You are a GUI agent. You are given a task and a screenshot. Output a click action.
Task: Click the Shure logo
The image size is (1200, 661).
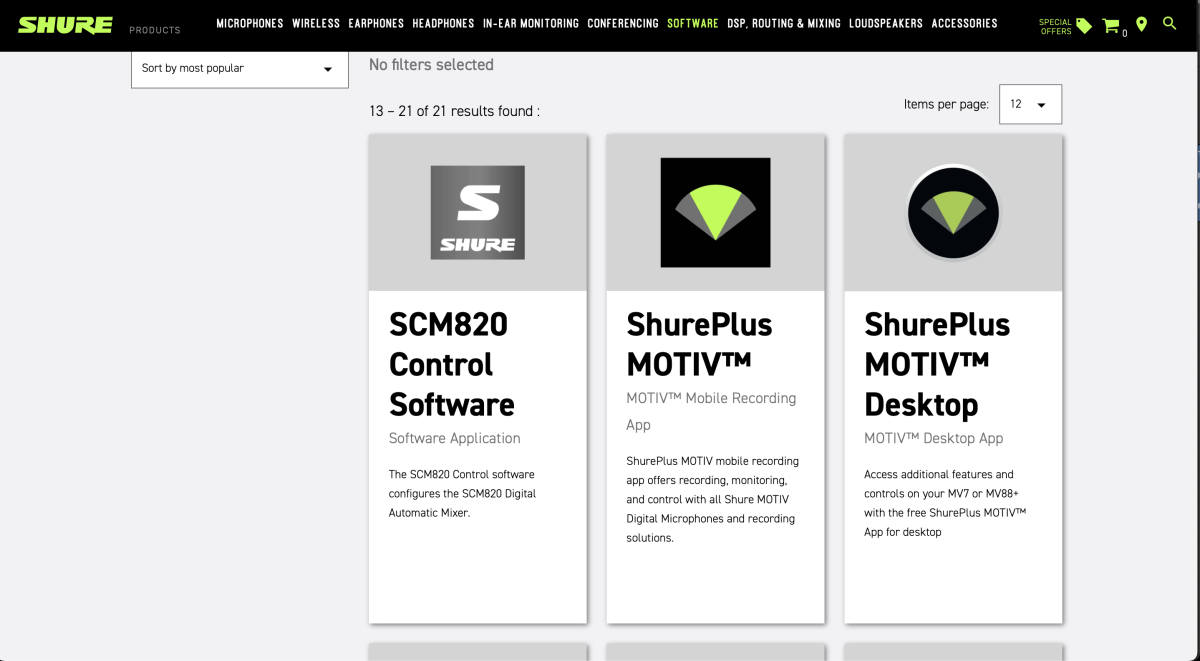pyautogui.click(x=65, y=25)
